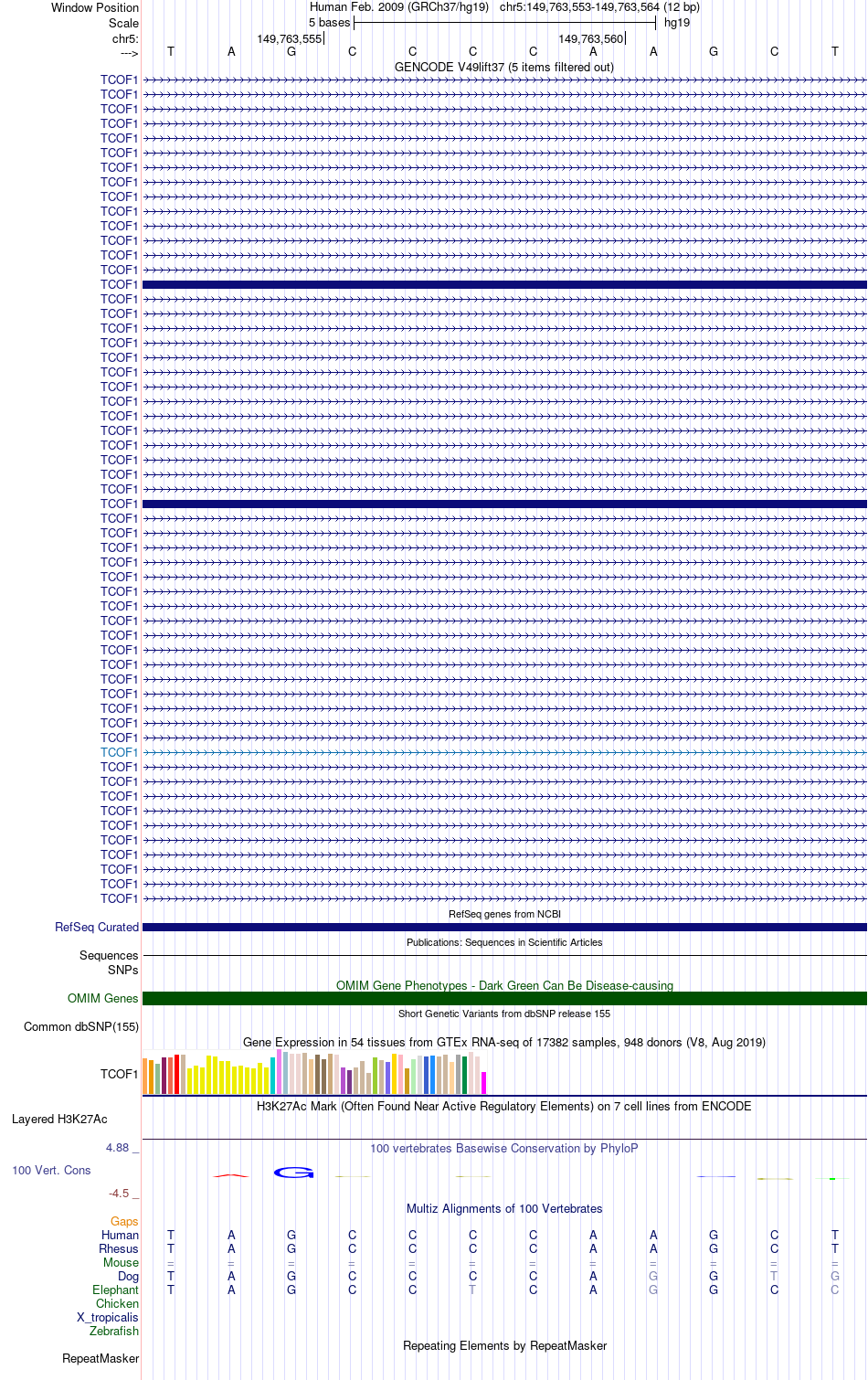This screenshot has width=868, height=1380.
Task: Click the Sequences track label
Action: (109, 955)
